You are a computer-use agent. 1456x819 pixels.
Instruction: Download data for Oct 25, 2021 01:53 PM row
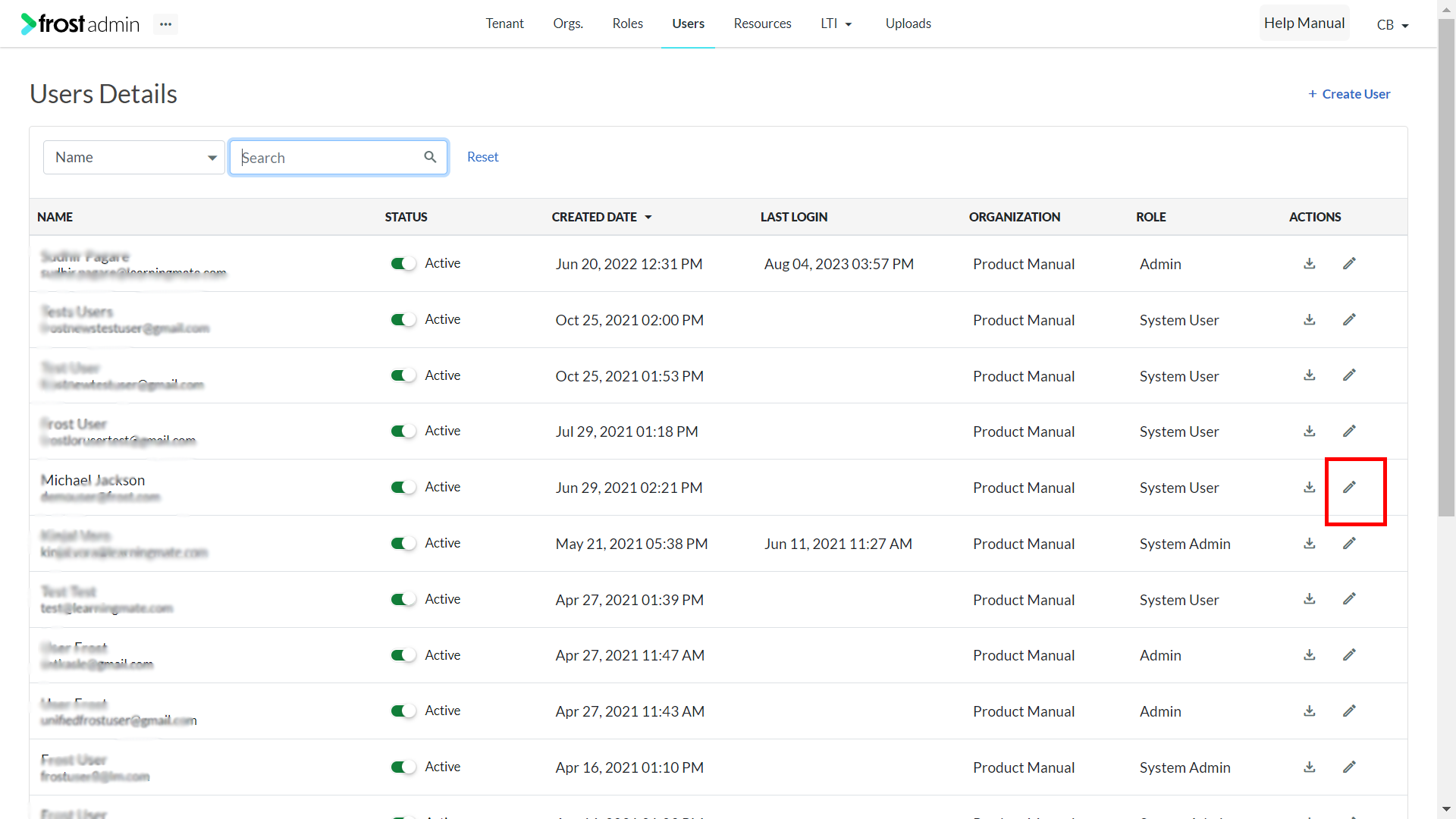1310,375
